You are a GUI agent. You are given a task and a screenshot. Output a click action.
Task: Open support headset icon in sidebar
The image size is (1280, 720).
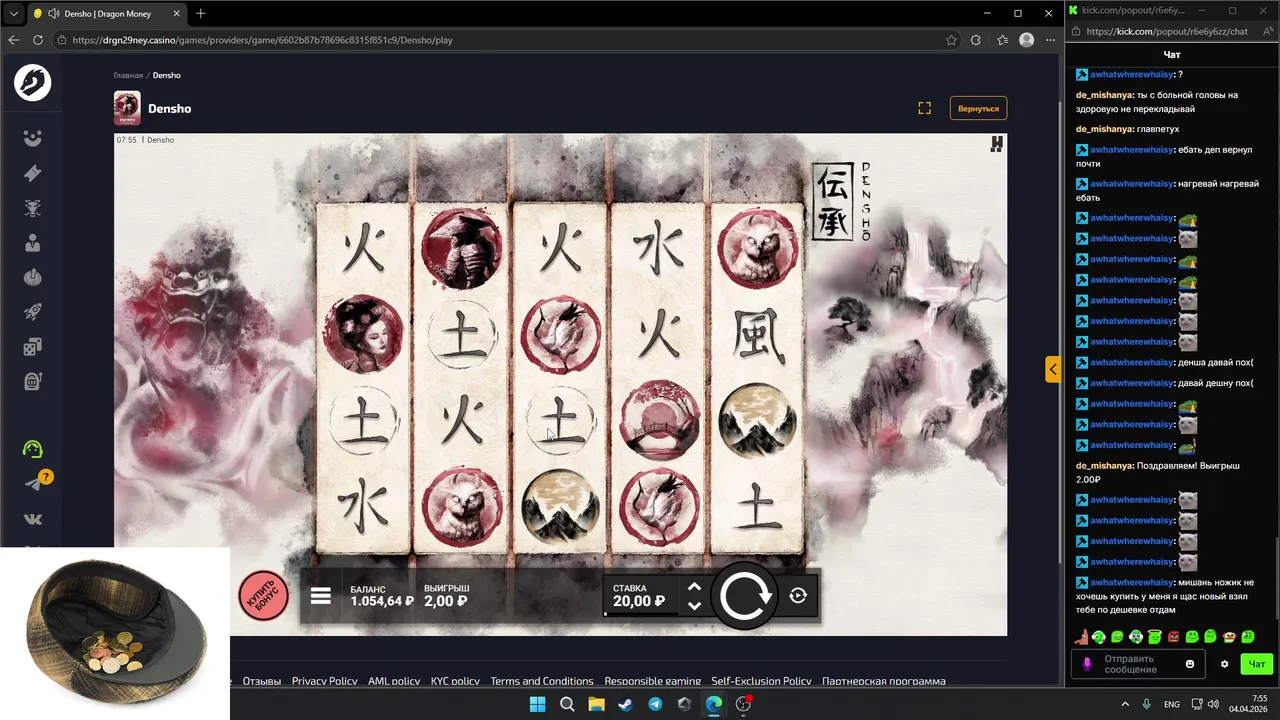(33, 449)
